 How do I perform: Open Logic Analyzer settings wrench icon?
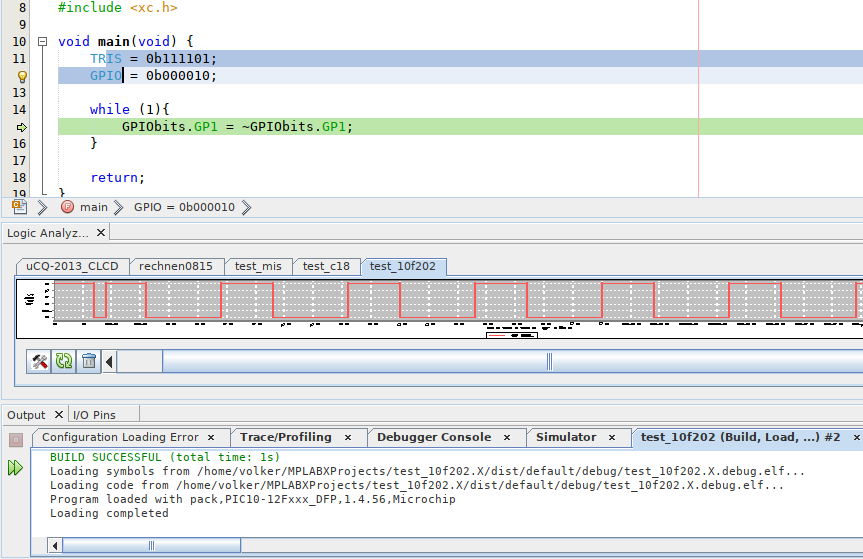click(x=39, y=361)
